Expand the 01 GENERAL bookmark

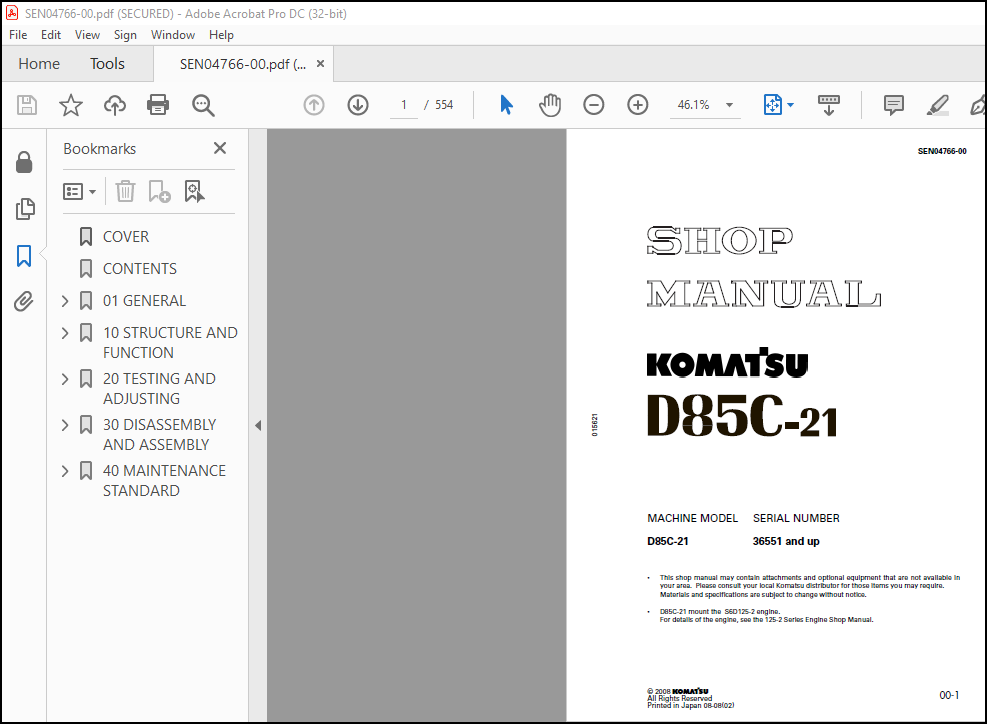coord(65,301)
